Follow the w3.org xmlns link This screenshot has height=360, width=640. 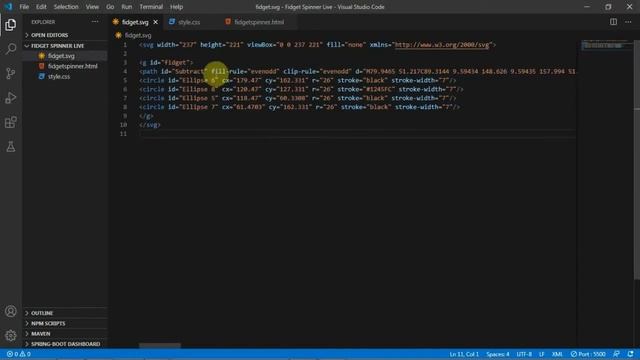(x=442, y=45)
